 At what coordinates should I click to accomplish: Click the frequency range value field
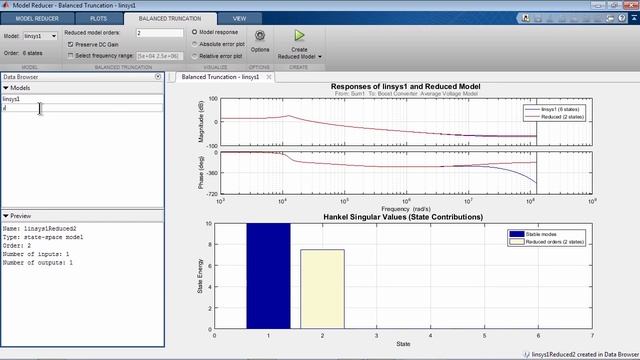coord(160,56)
